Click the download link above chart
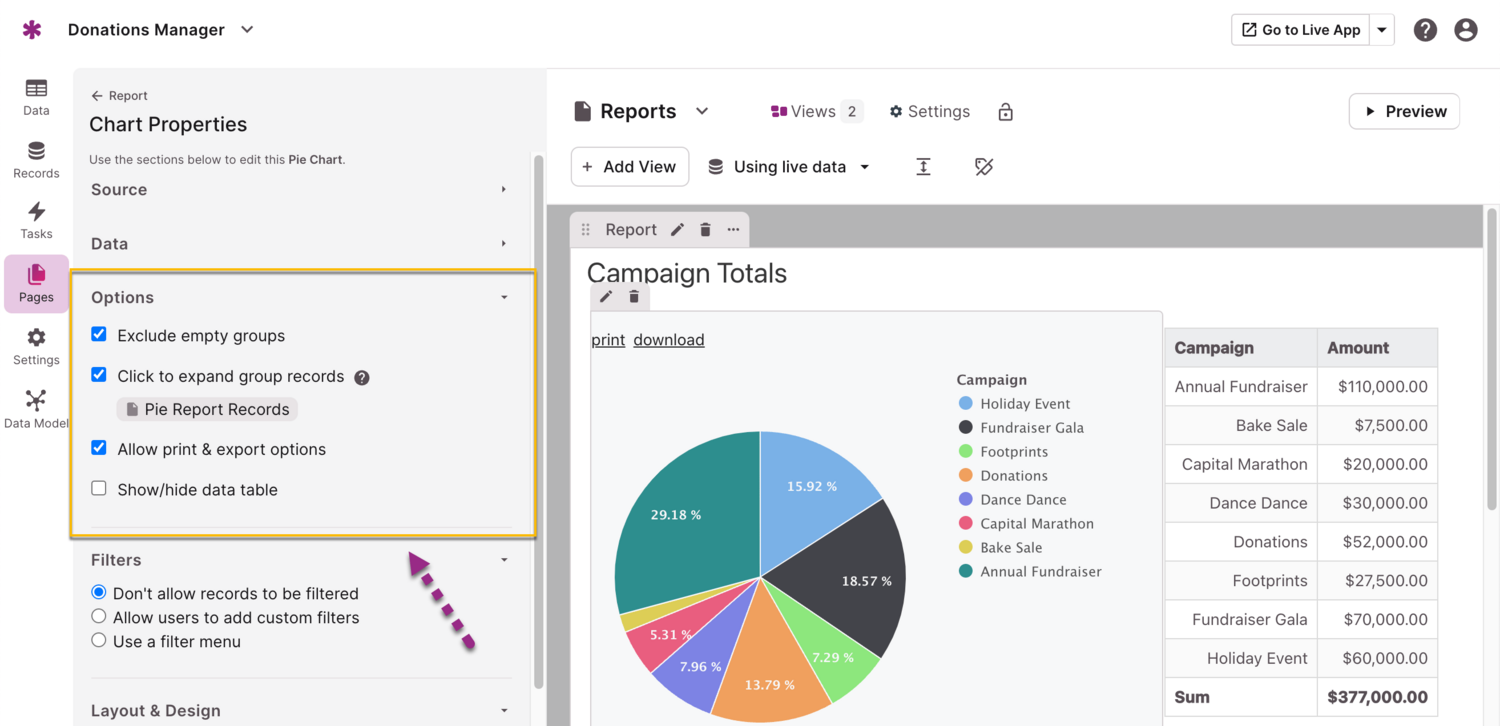 [669, 340]
